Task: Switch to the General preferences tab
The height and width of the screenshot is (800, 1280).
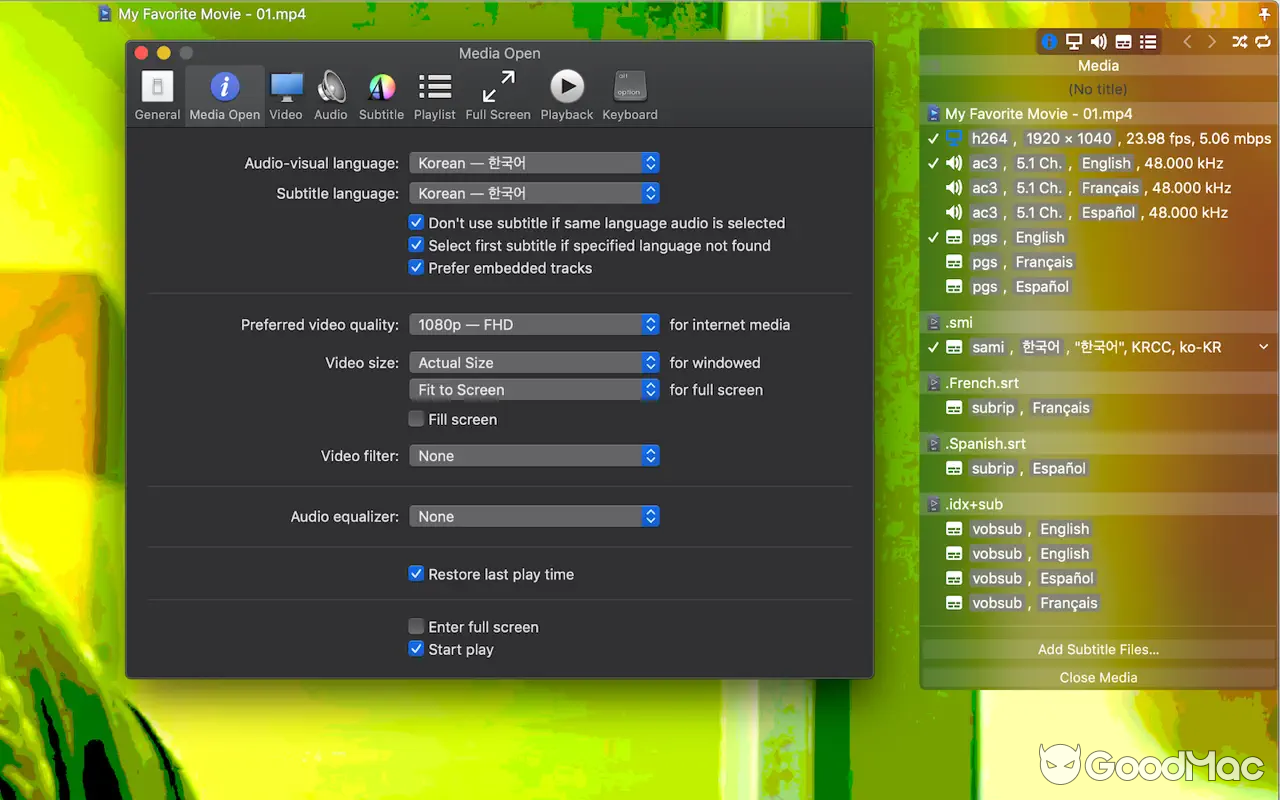Action: pos(157,93)
